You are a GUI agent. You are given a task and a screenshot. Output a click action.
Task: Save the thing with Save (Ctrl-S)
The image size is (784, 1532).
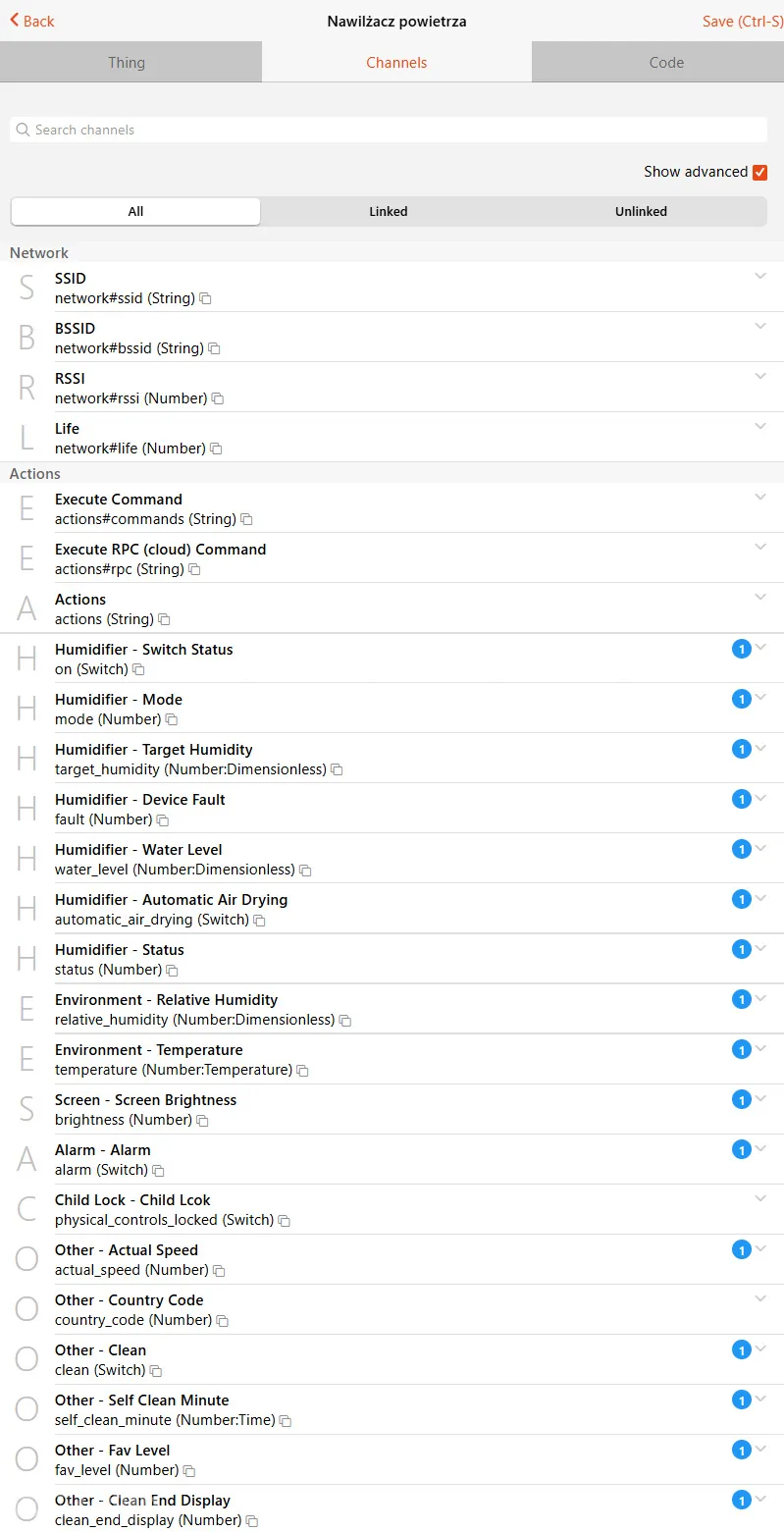tap(742, 21)
